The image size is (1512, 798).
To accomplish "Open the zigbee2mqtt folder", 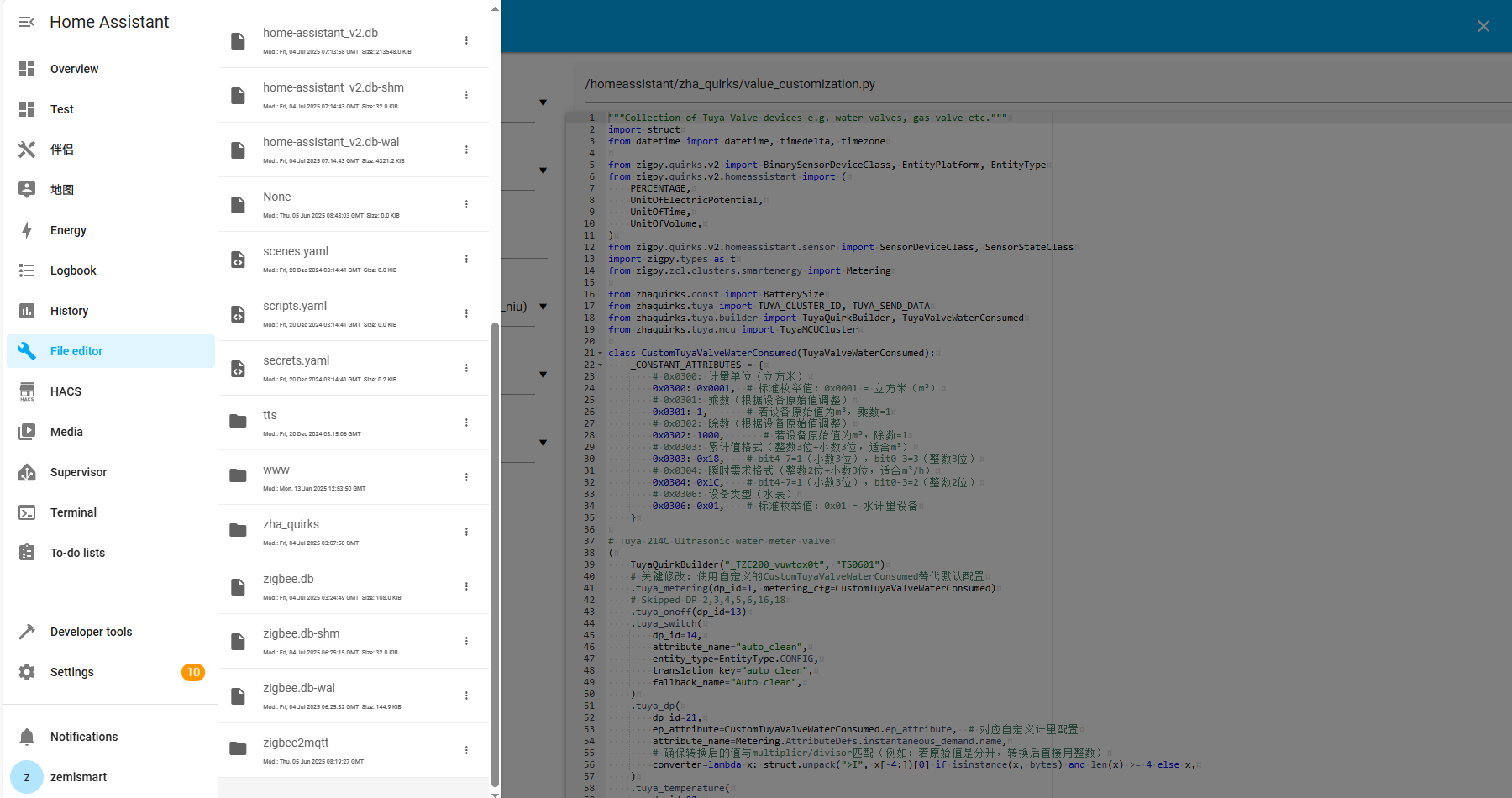I will pos(296,743).
